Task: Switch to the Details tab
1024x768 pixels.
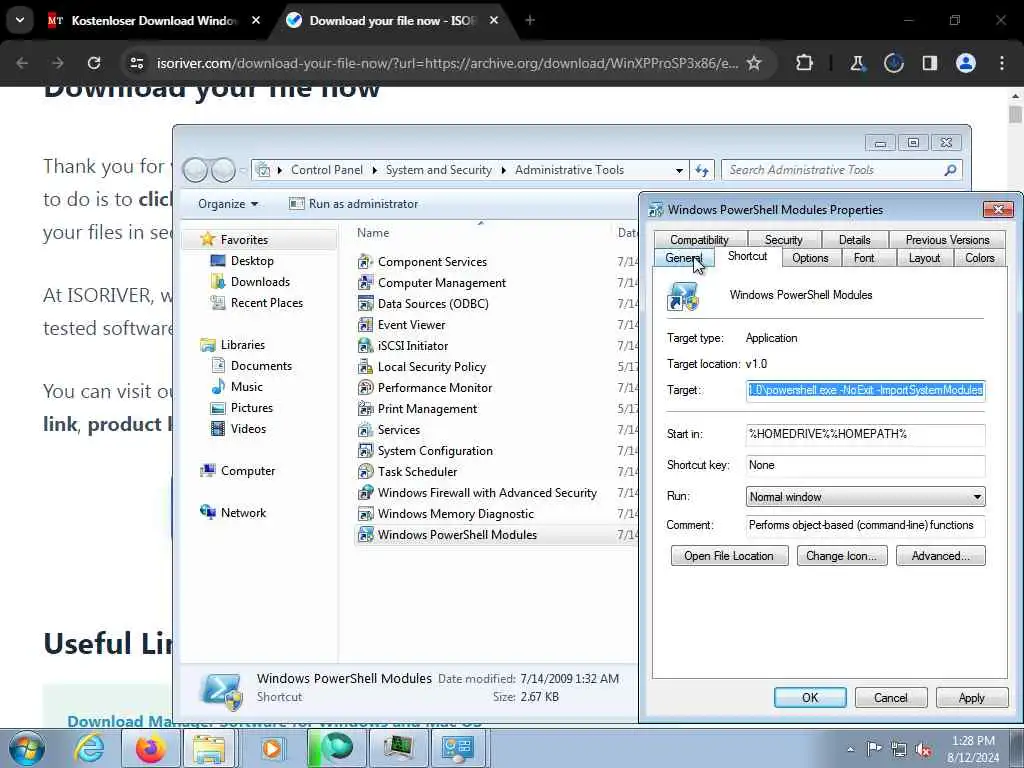Action: (x=854, y=240)
